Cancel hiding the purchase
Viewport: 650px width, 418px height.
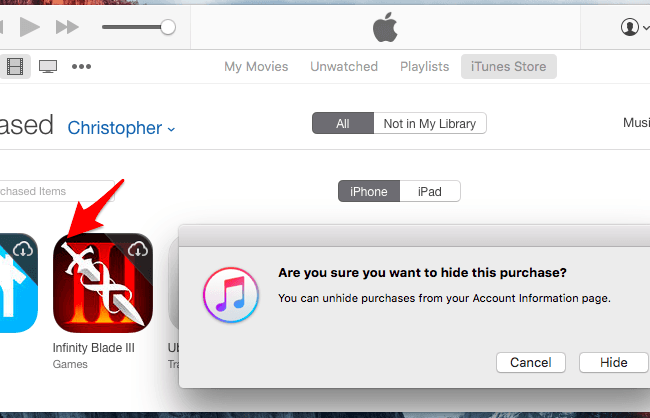coord(530,362)
